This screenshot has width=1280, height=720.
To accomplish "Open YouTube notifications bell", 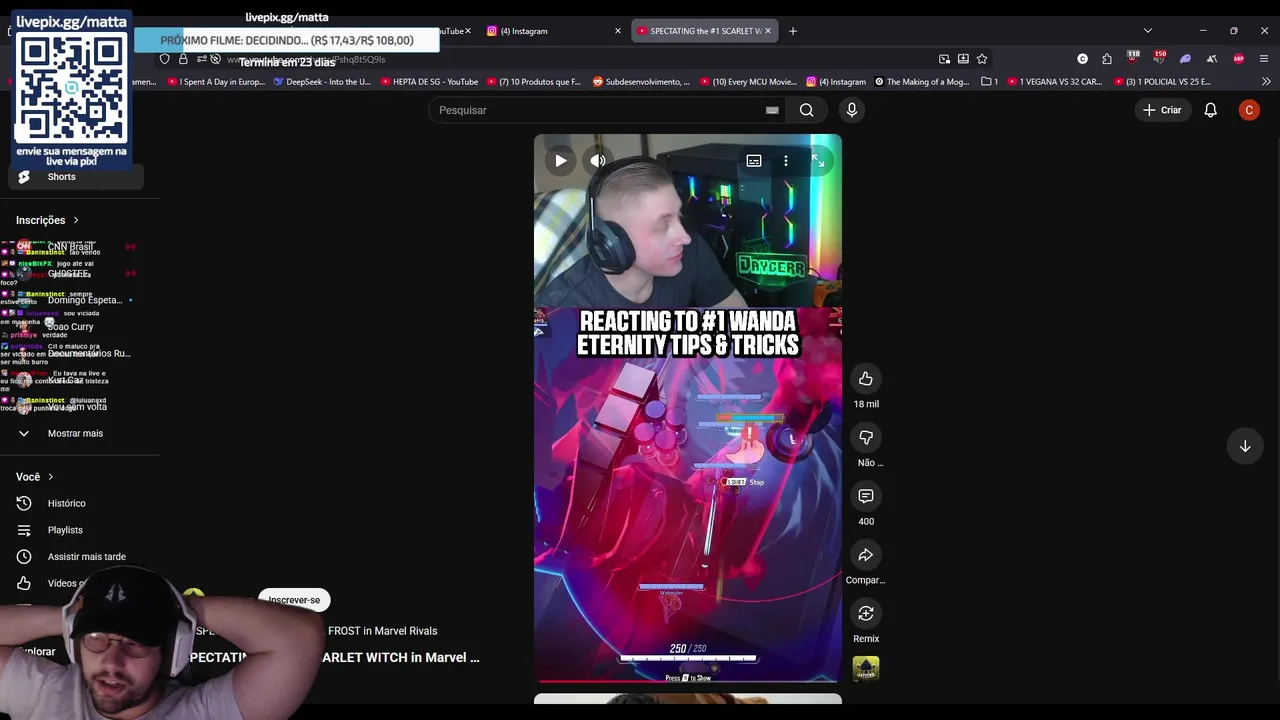I will click(x=1211, y=110).
